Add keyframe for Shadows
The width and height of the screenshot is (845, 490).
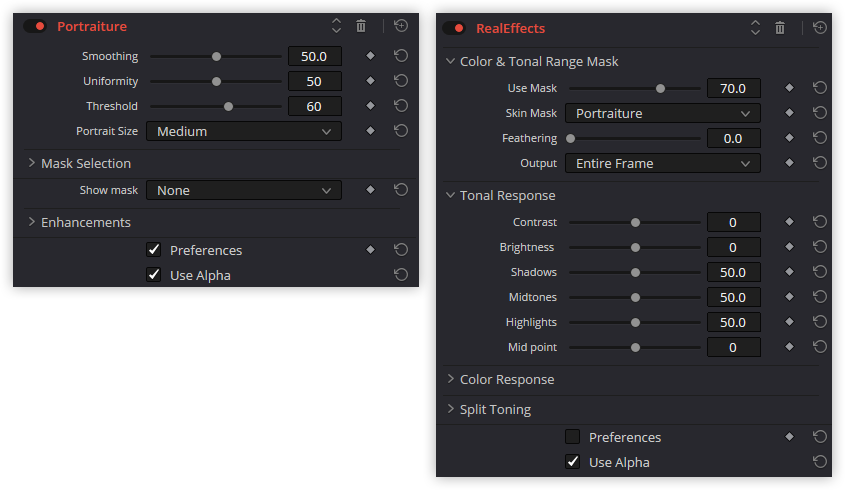click(x=789, y=272)
